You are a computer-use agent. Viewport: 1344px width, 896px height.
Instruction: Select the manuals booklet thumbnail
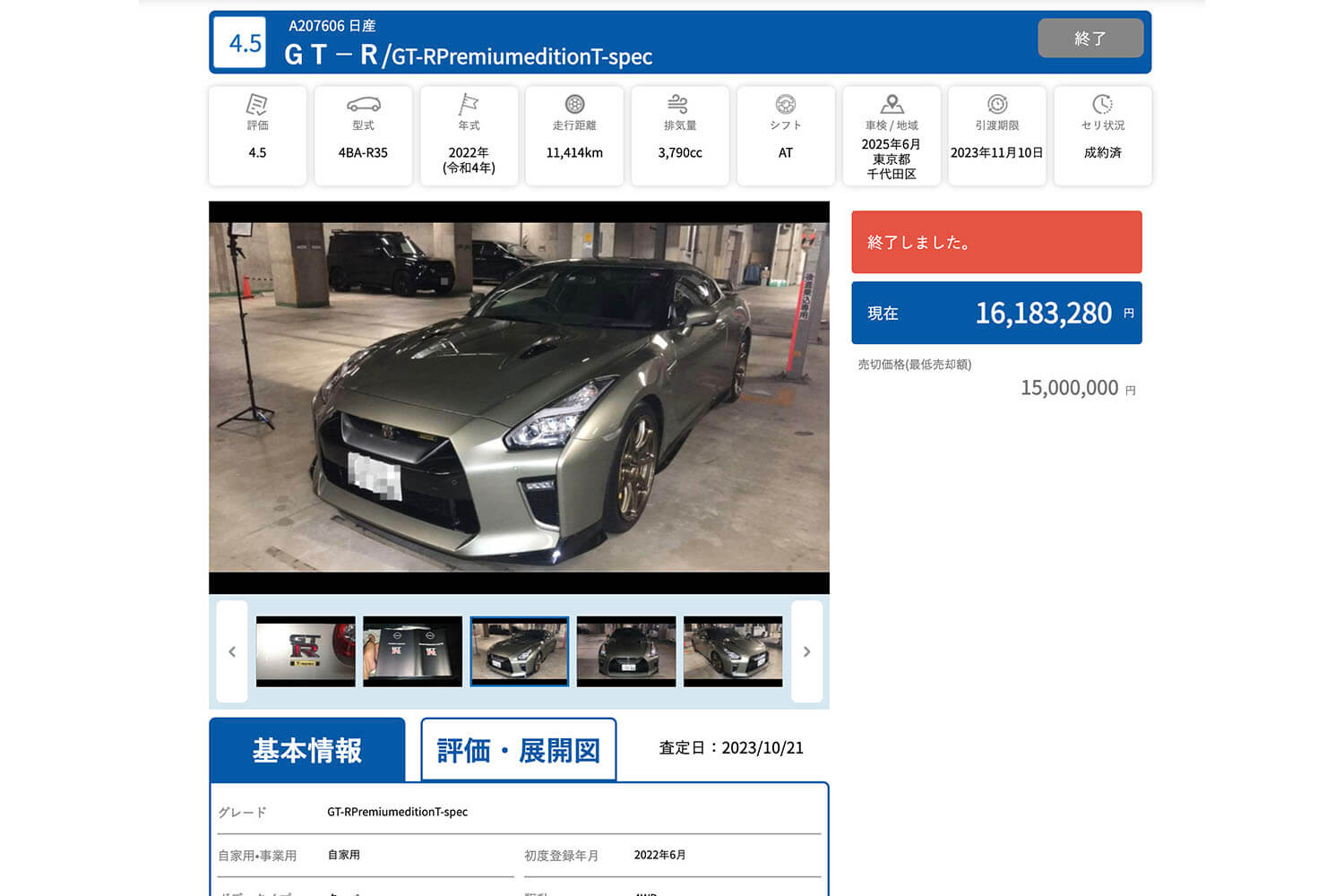click(x=412, y=651)
